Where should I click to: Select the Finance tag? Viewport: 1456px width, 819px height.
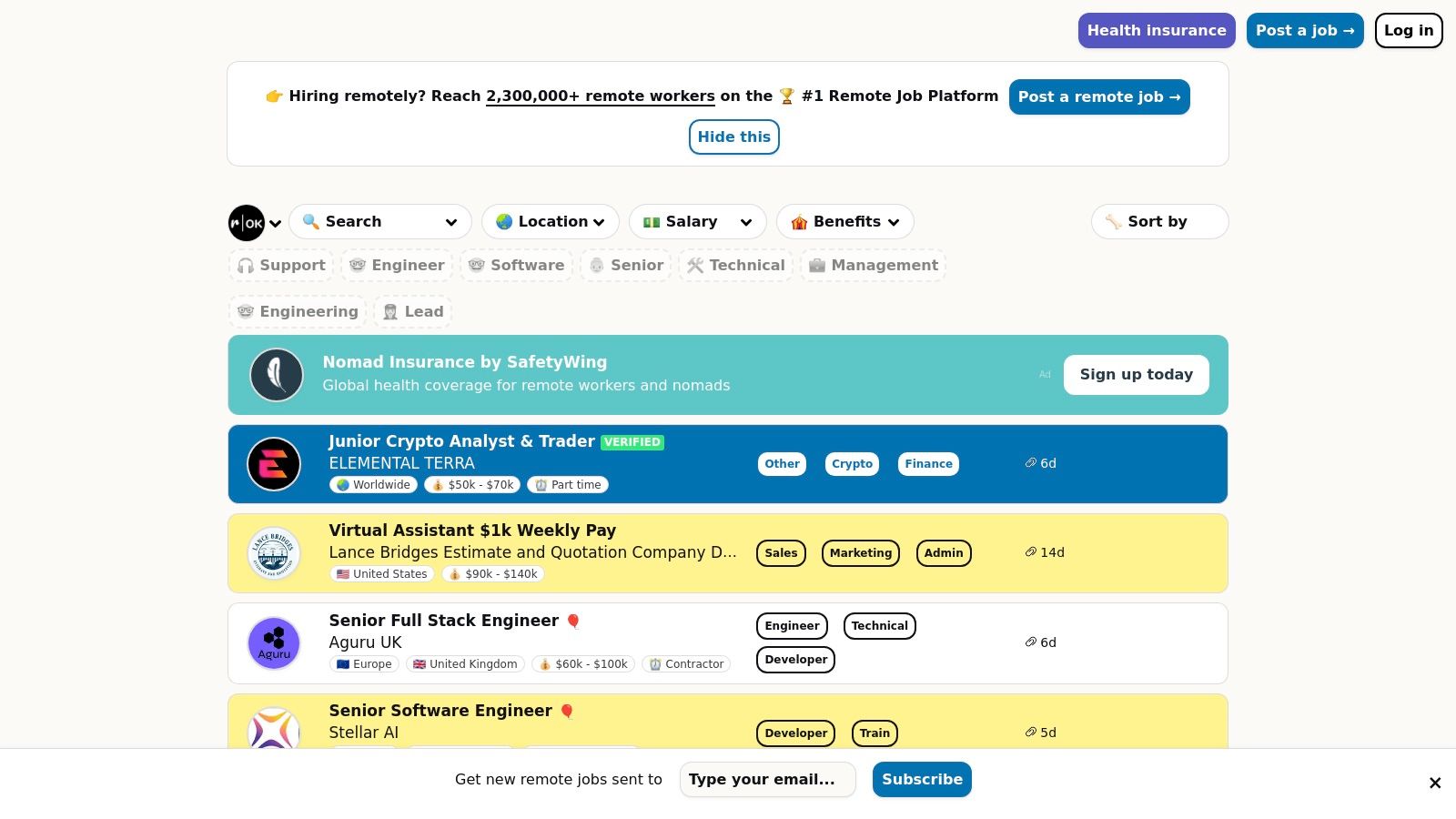point(928,464)
